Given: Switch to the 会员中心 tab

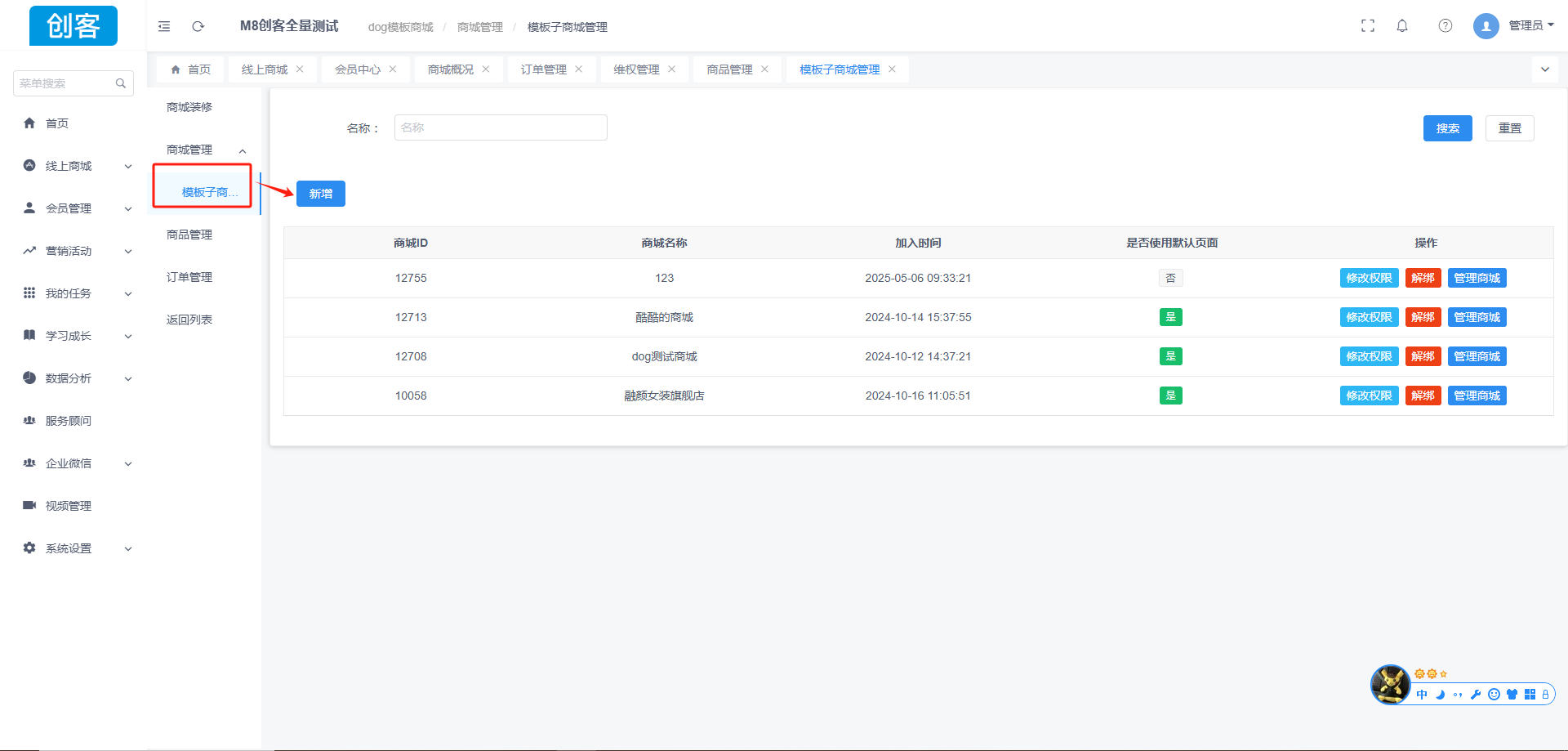Looking at the screenshot, I should (x=357, y=69).
